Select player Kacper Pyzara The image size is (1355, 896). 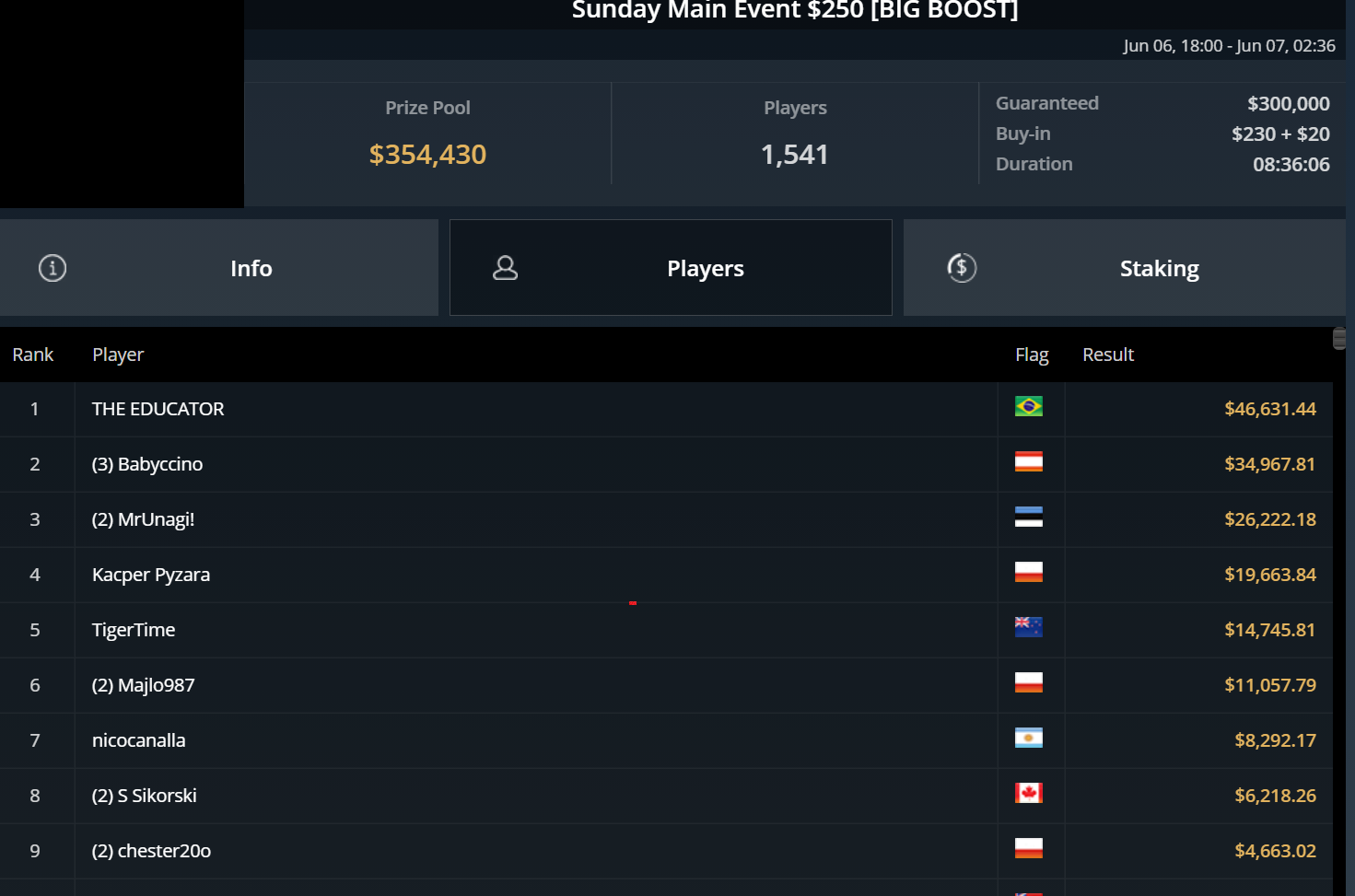point(151,575)
